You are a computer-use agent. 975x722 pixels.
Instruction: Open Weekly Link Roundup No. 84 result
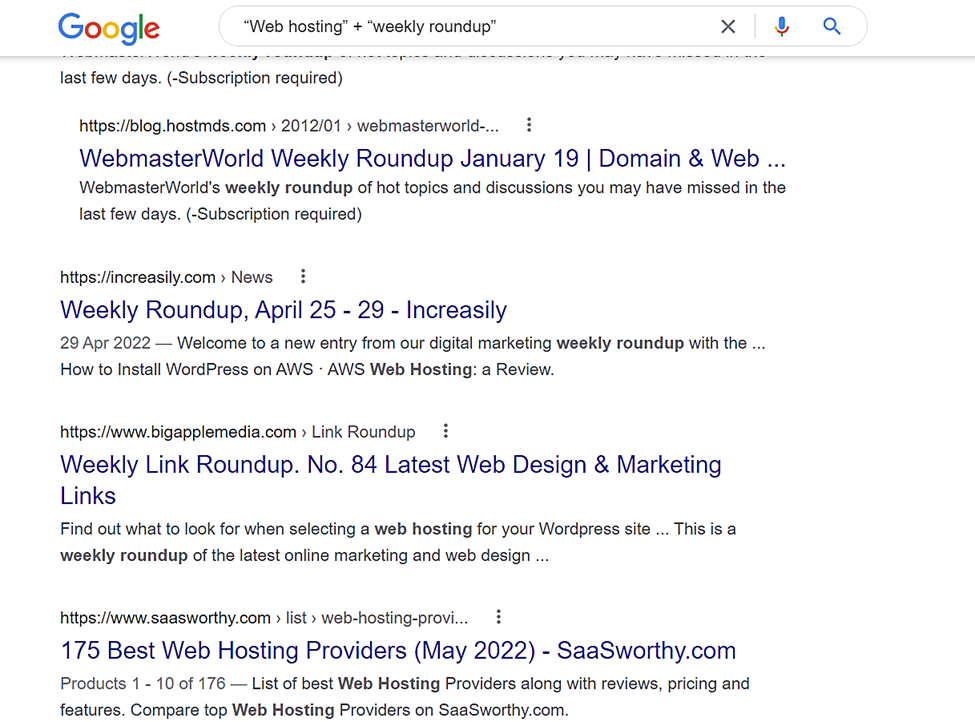click(390, 480)
